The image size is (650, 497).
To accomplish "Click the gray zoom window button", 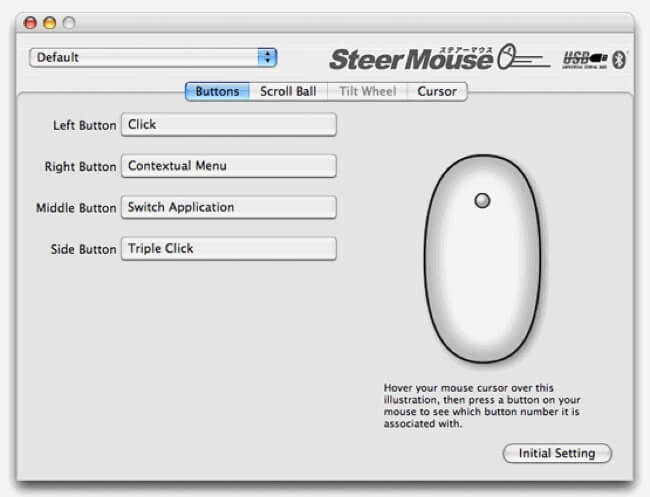I will [x=69, y=22].
